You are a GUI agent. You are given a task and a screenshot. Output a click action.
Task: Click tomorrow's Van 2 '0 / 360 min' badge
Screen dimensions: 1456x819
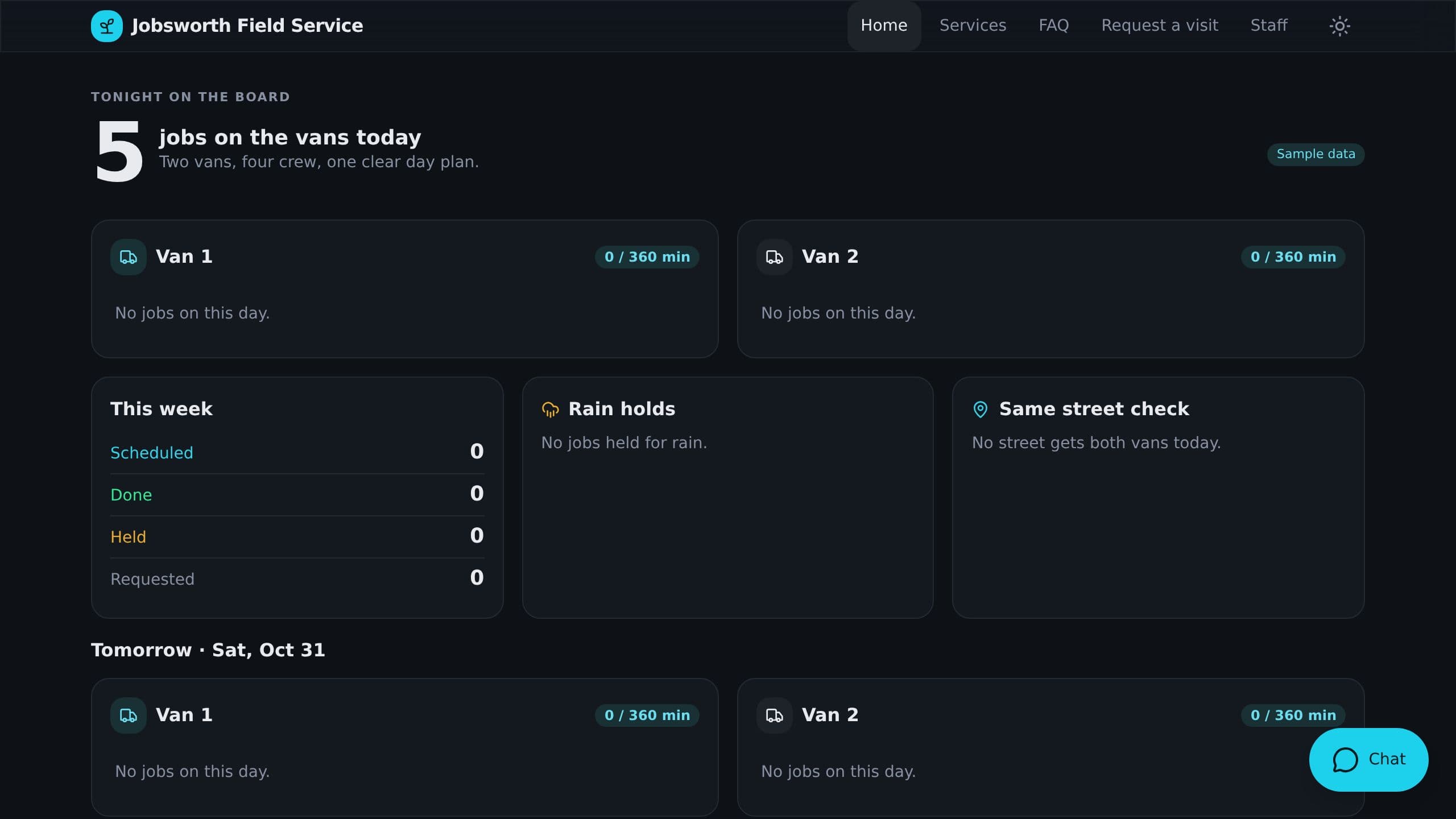[1293, 715]
